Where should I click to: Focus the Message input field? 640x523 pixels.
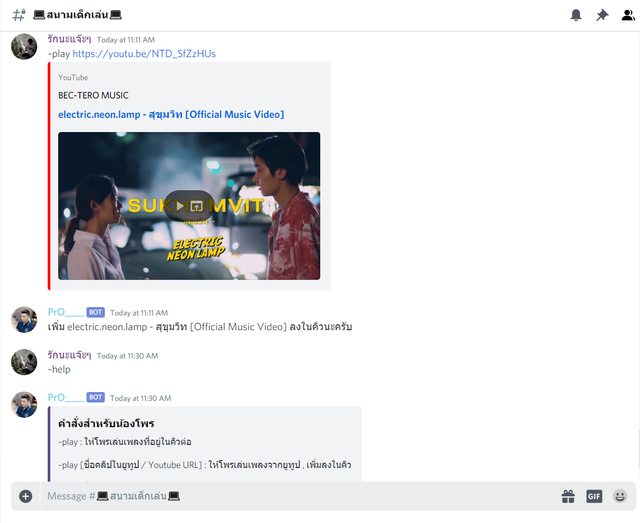(300, 496)
